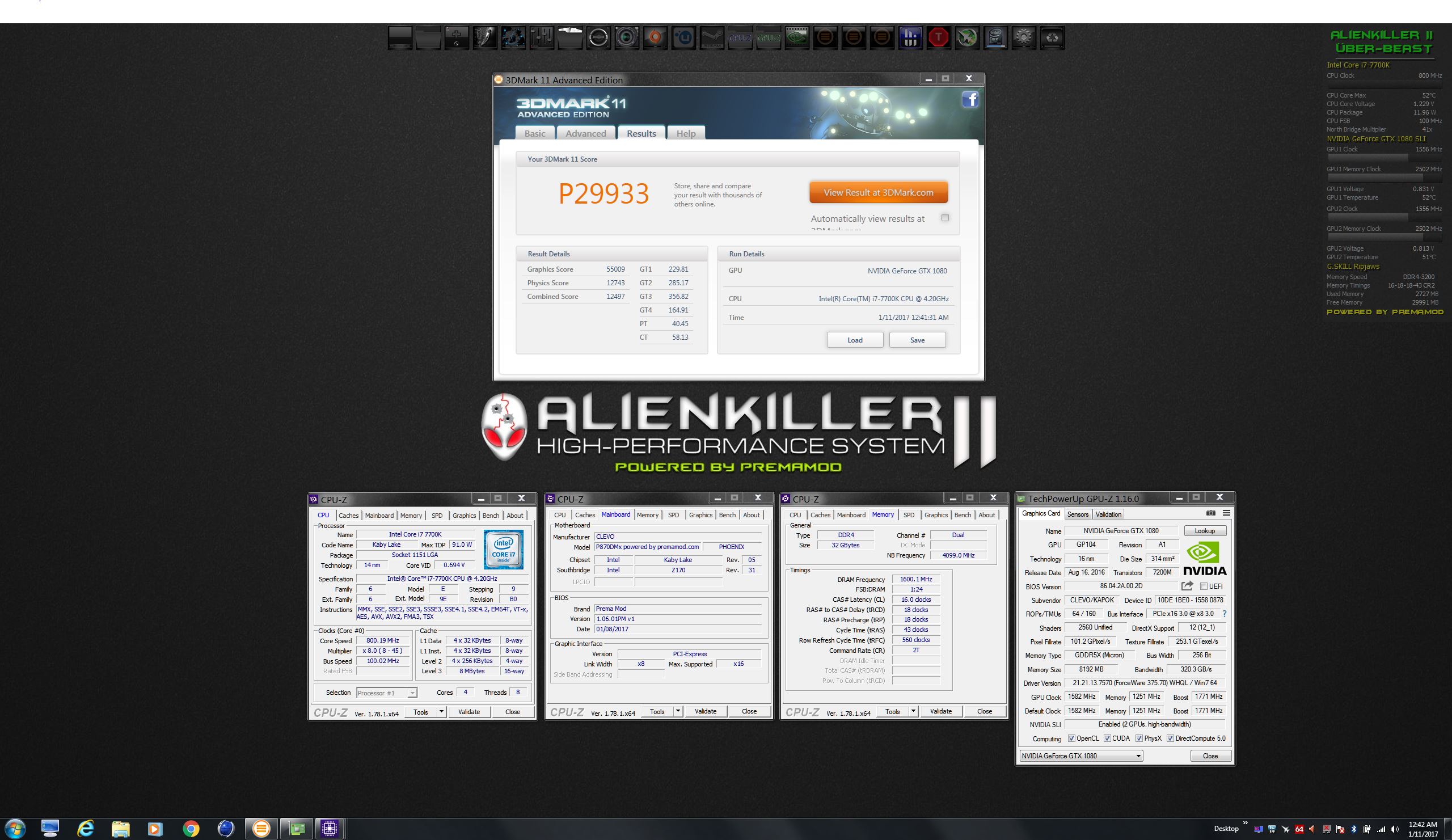Expand the Desktop toolbar chevron on taskbar
The image size is (1452, 840).
[1246, 824]
